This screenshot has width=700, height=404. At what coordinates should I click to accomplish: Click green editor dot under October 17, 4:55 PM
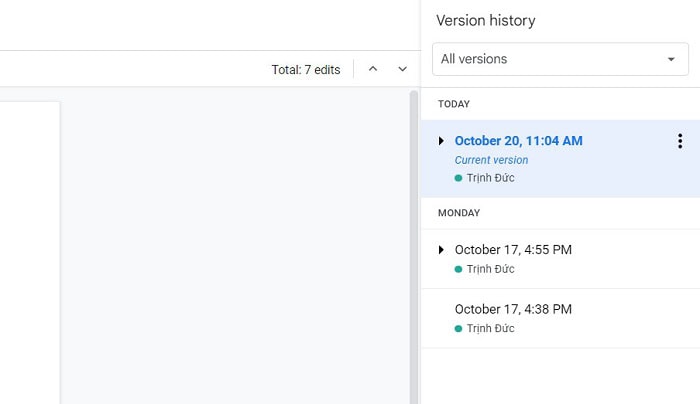pyautogui.click(x=458, y=269)
